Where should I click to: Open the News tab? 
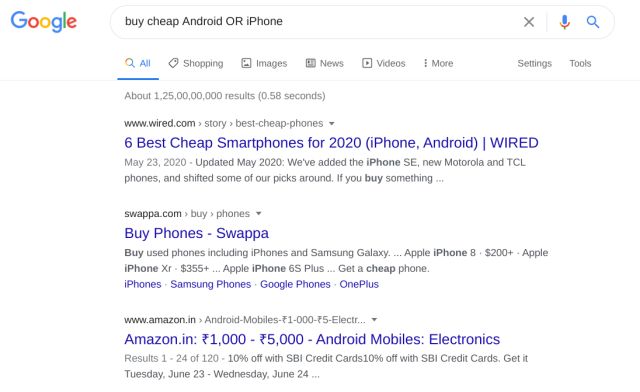click(324, 63)
